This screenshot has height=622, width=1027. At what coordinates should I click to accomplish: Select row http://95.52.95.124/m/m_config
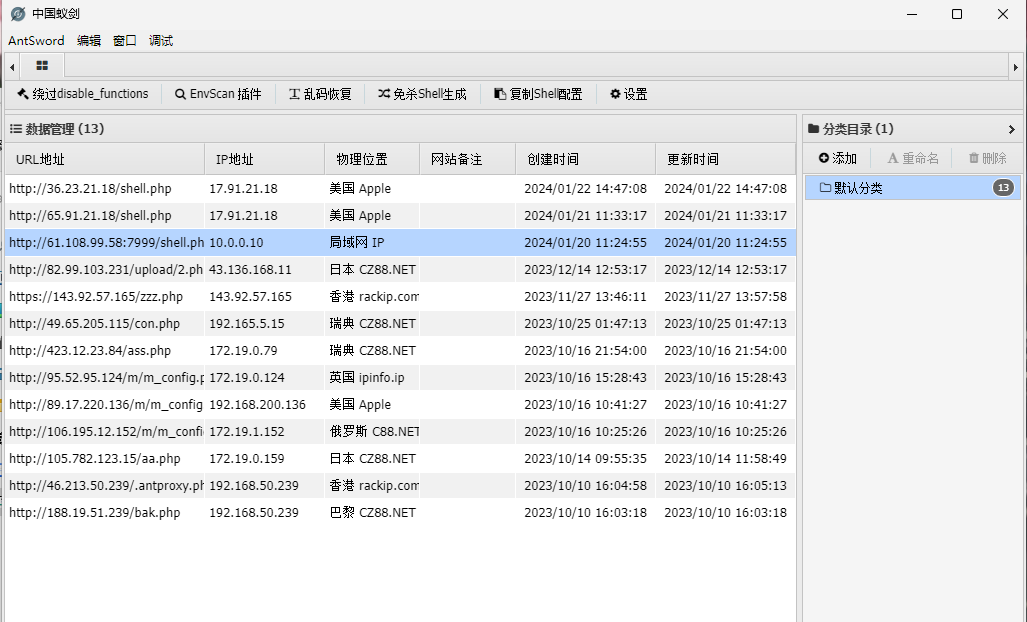[x=400, y=377]
